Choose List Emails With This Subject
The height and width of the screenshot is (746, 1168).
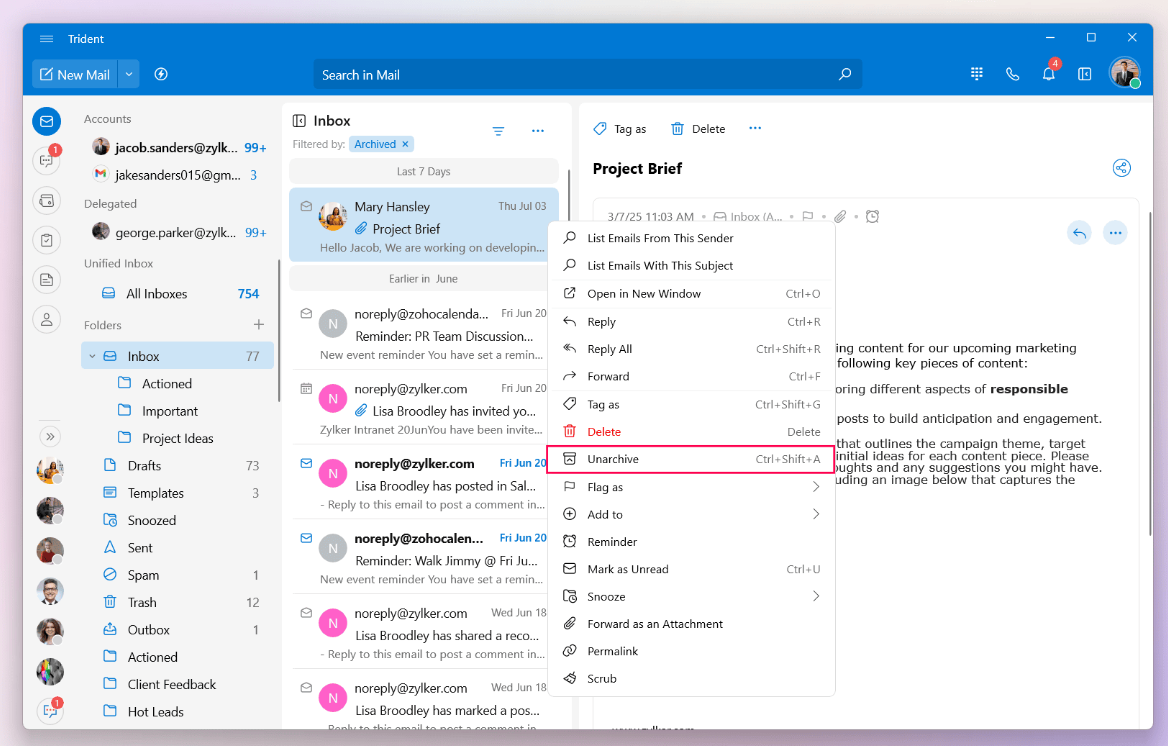tap(691, 266)
